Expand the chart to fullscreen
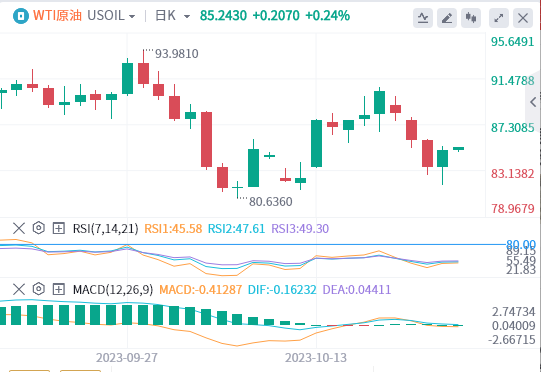 tap(499, 18)
